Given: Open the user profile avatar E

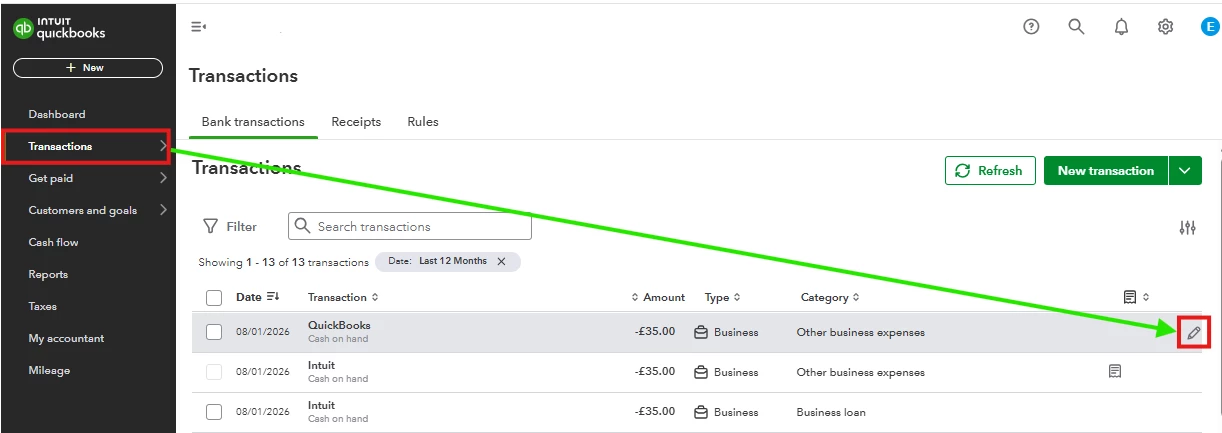Looking at the screenshot, I should click(x=1210, y=27).
